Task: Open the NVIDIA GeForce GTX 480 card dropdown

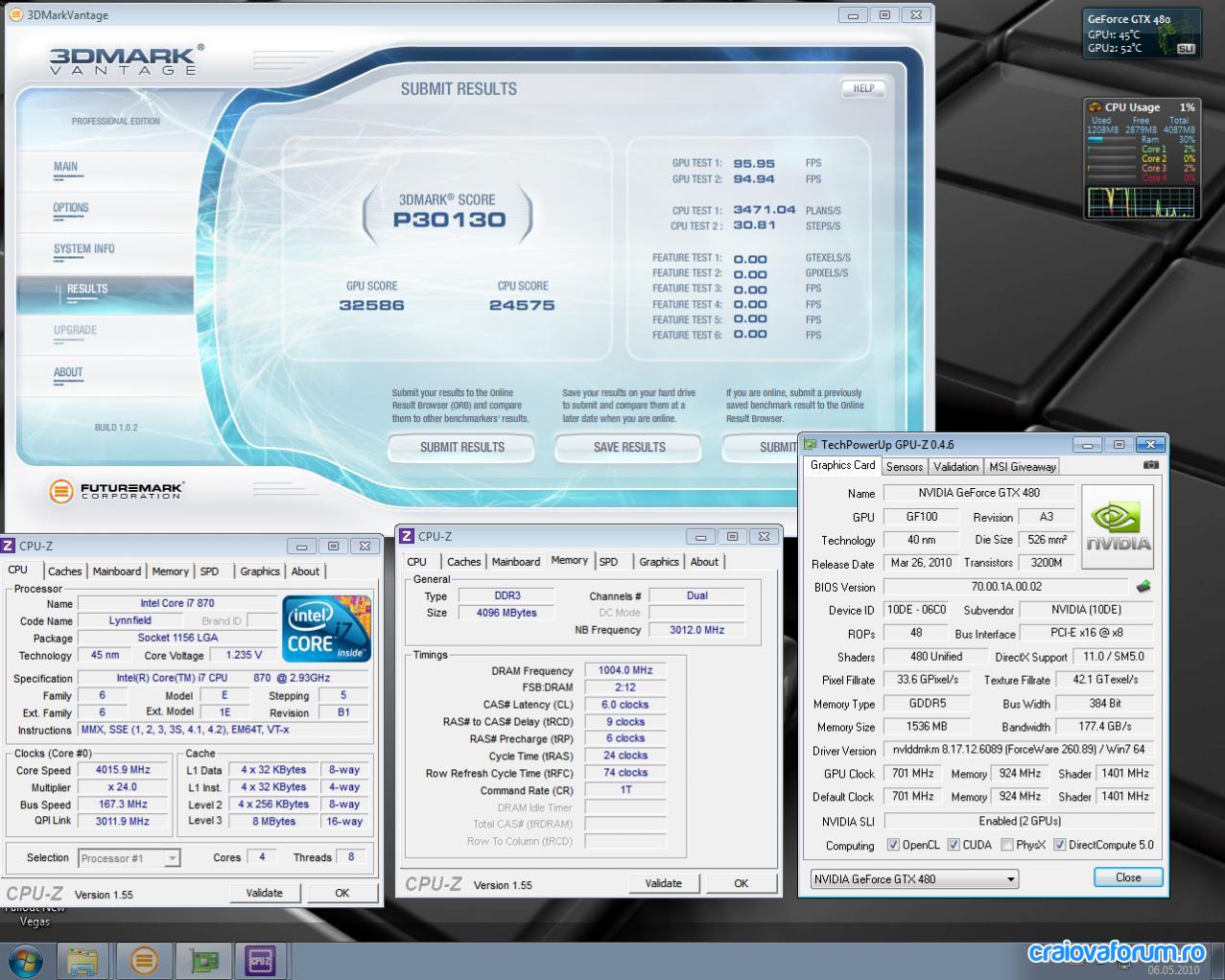Action: pos(914,878)
